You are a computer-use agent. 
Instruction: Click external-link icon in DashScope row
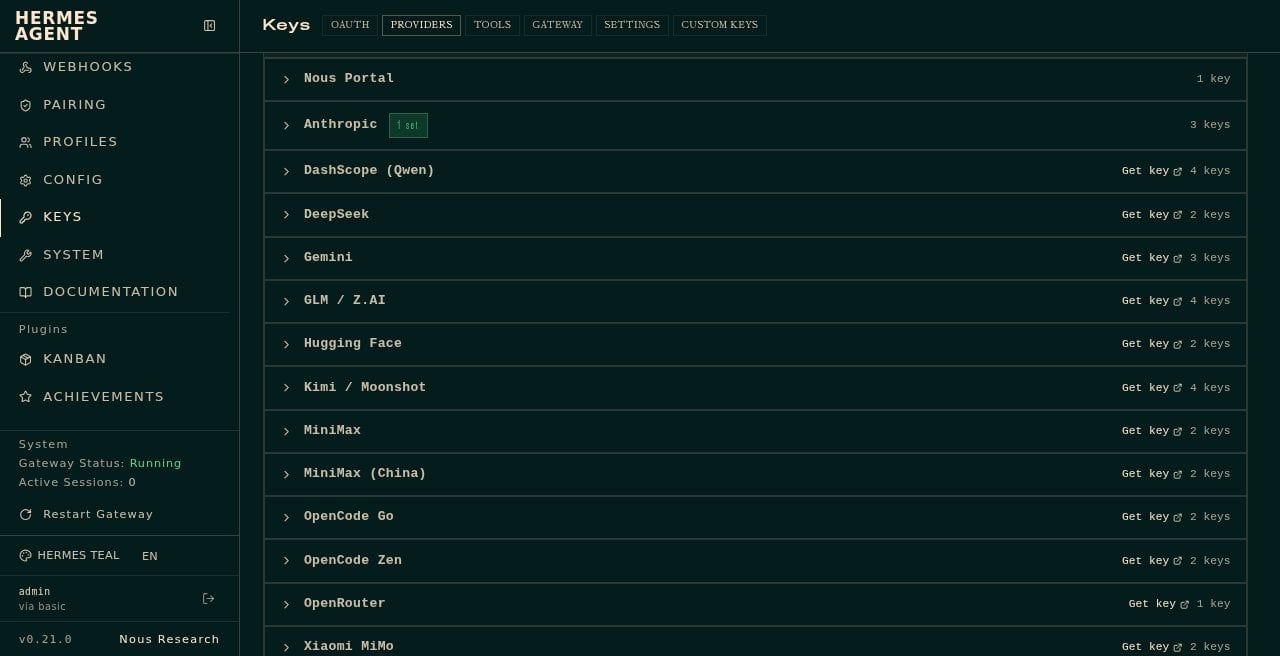(1177, 171)
